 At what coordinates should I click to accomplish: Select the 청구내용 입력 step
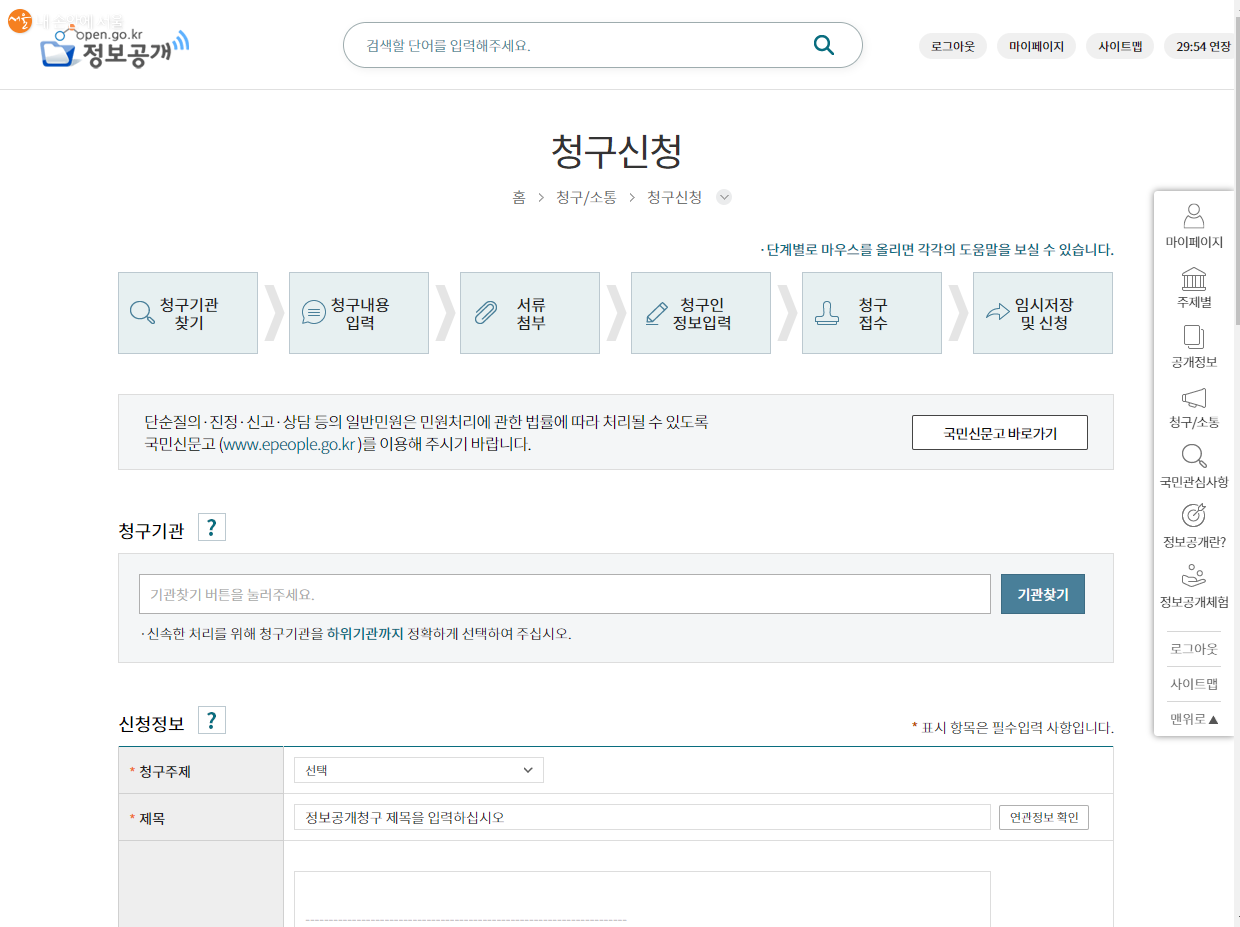click(x=359, y=313)
